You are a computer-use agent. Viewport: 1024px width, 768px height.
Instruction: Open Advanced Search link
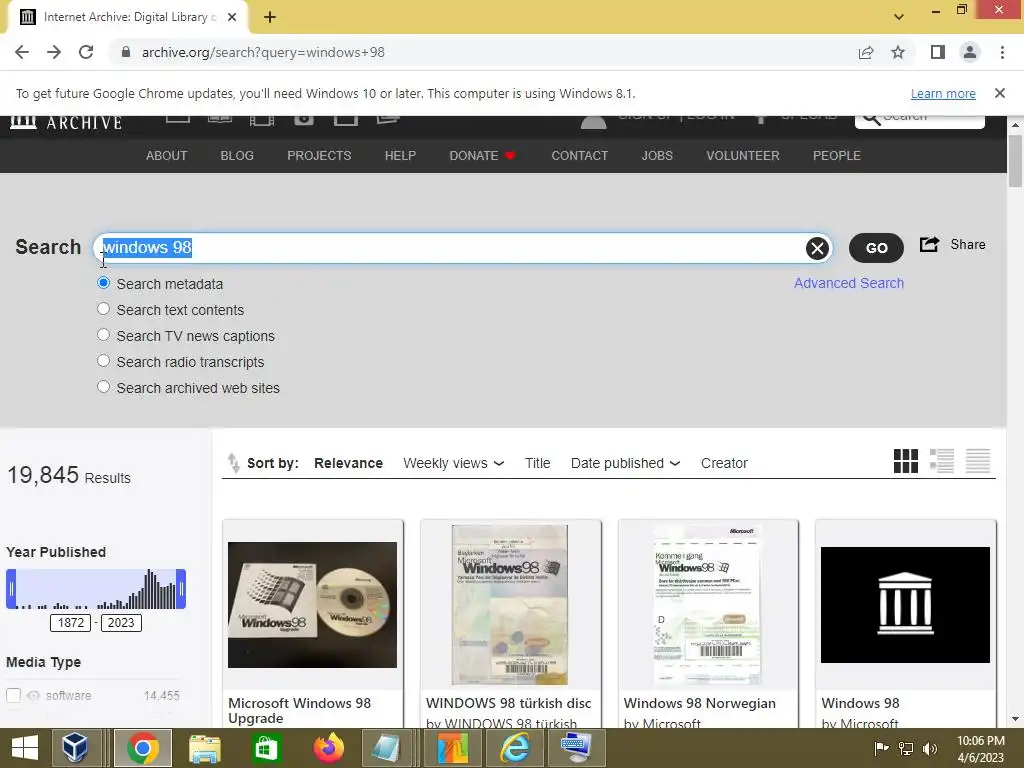tap(849, 283)
